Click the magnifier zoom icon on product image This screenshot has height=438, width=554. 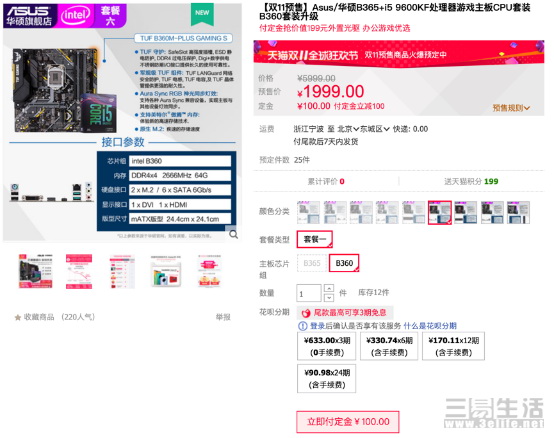coord(234,235)
